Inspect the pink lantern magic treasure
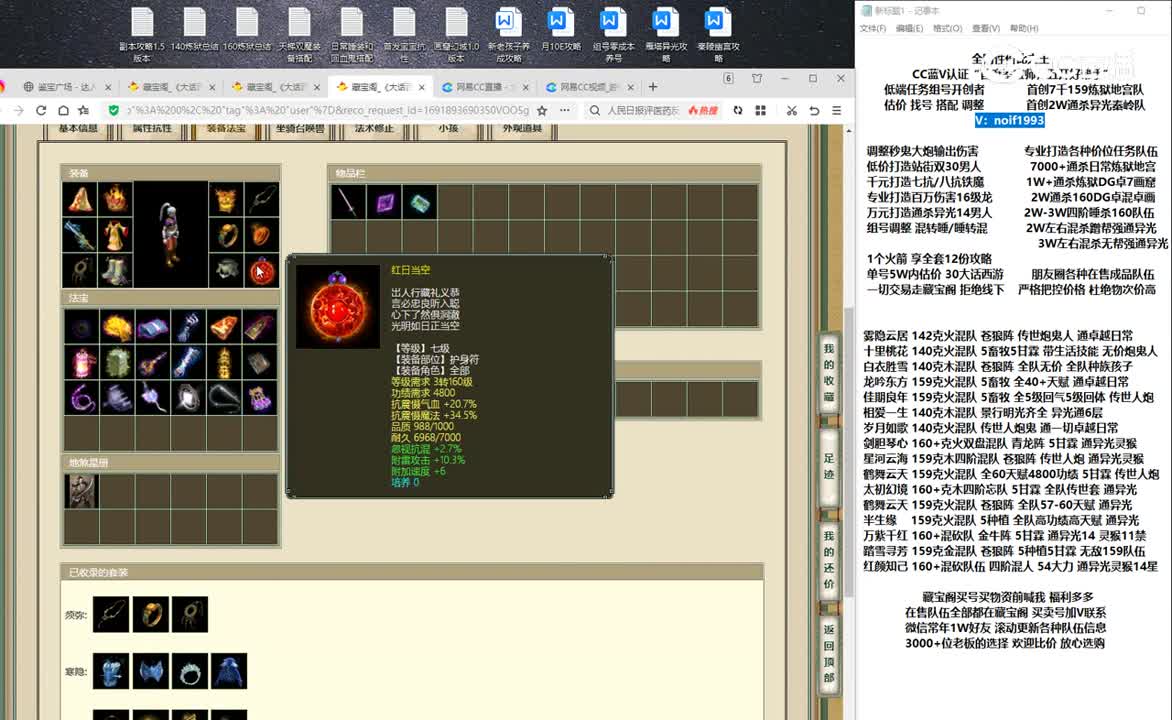This screenshot has height=720, width=1172. [81, 363]
